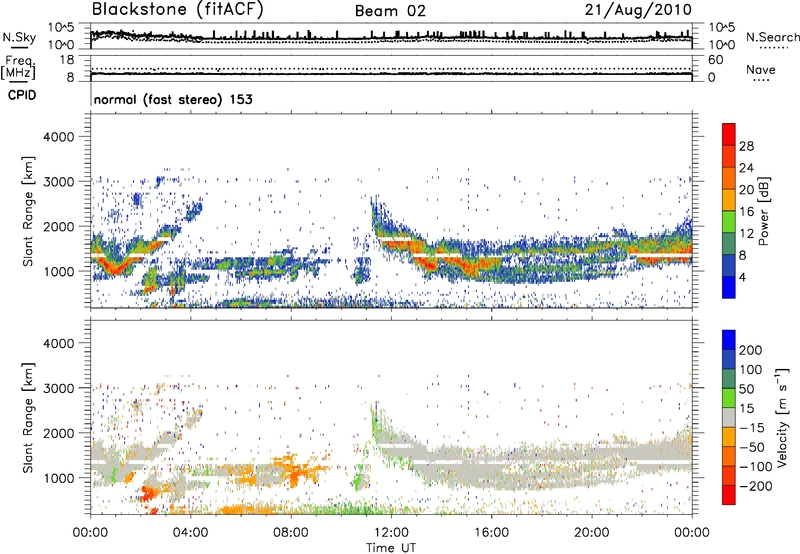Click the bright blue bottom Power colorbar segment
This screenshot has width=800, height=554.
(729, 287)
